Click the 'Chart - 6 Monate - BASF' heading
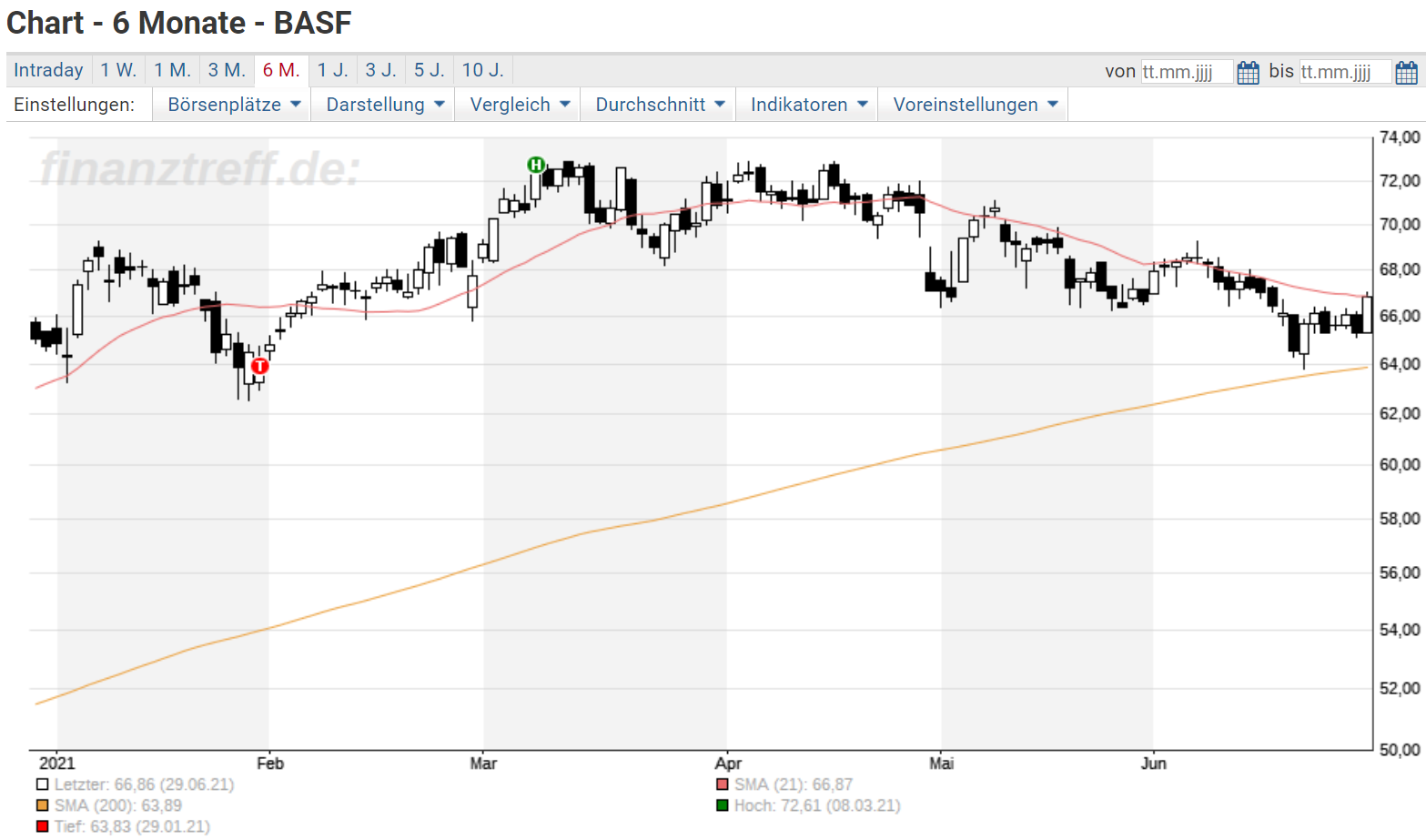 coord(179,23)
